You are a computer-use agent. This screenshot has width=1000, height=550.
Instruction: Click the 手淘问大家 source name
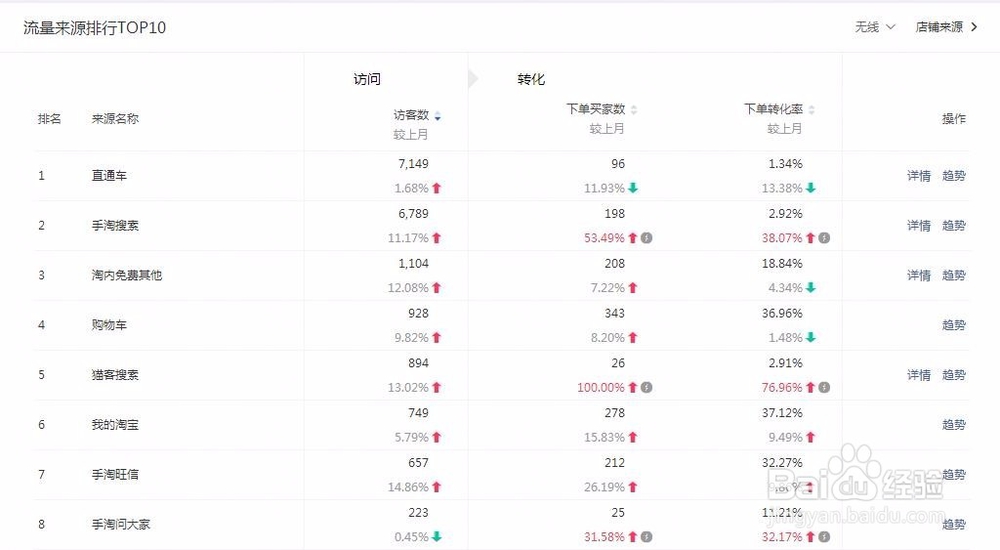[121, 524]
